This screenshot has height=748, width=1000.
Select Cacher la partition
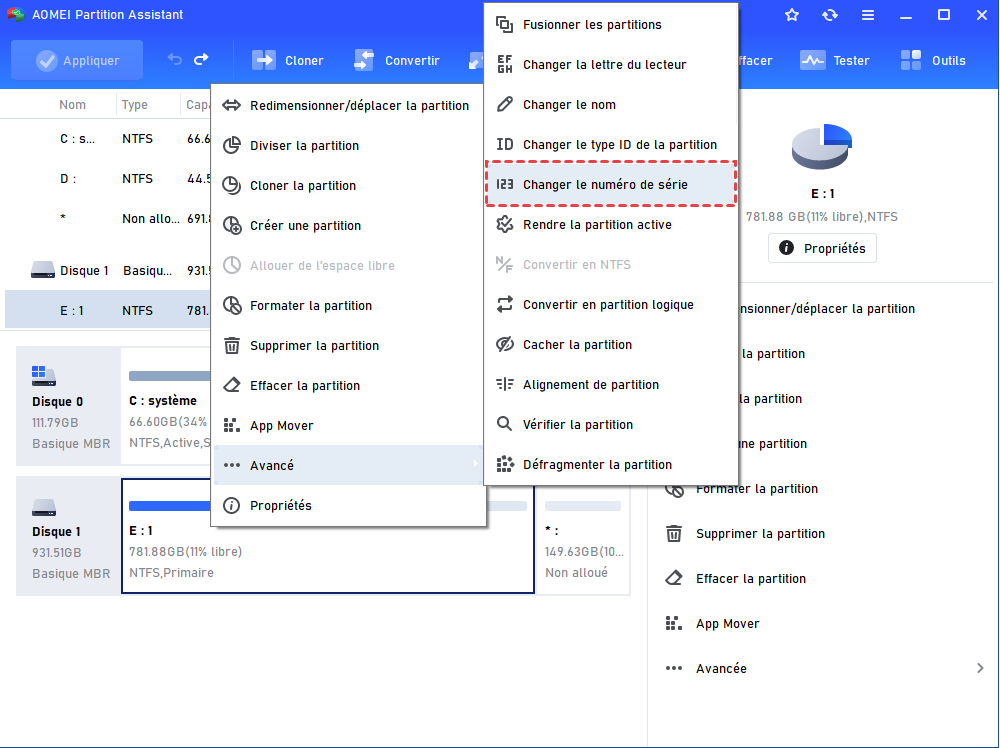(611, 344)
